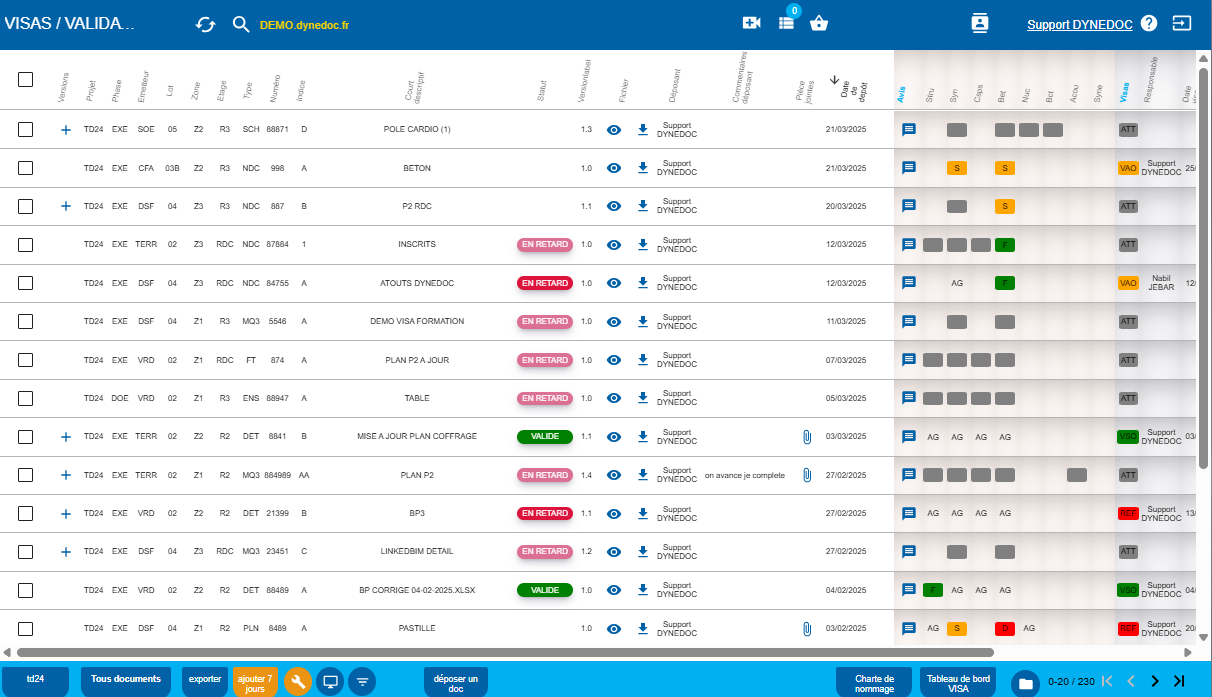Preview INSCRITS file with eye icon
Image resolution: width=1212 pixels, height=697 pixels.
[x=615, y=244]
